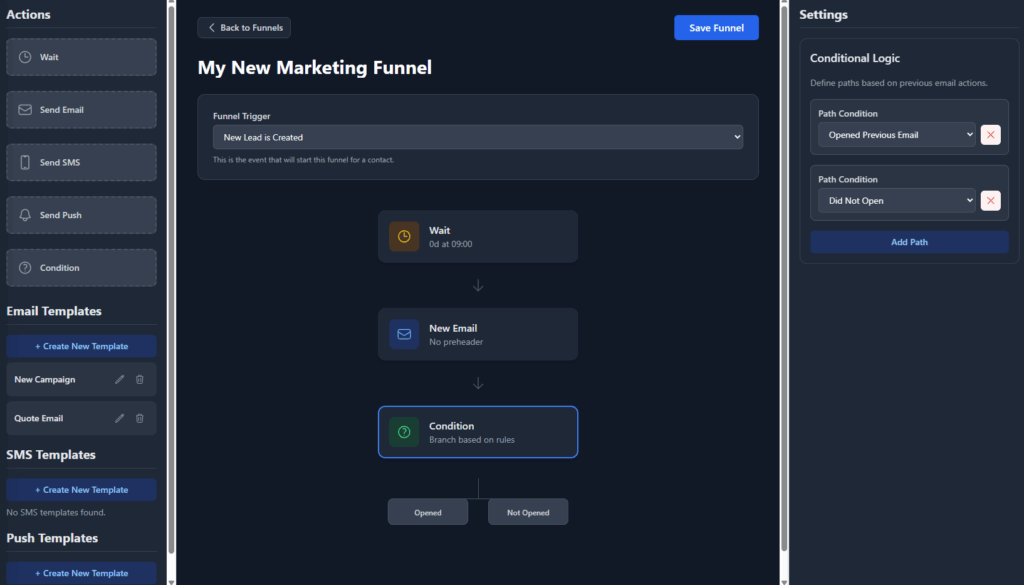Select the Opened branch tab
Viewport: 1024px width, 585px height.
pyautogui.click(x=428, y=512)
